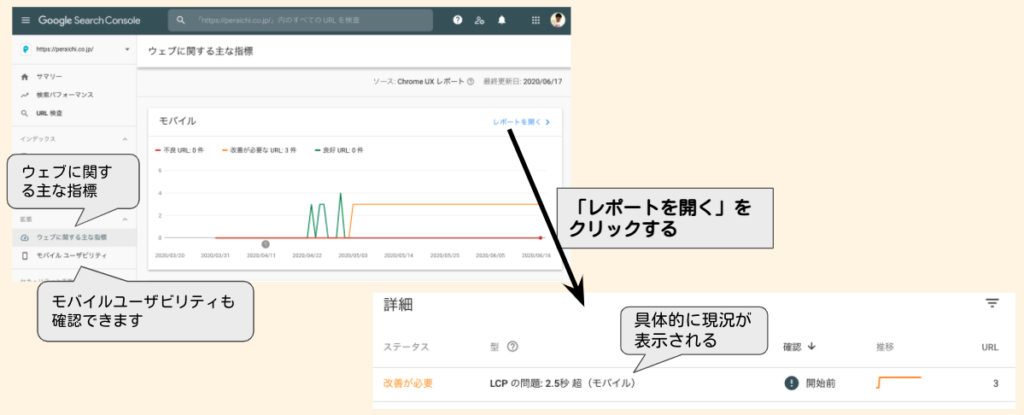Open the notifications bell

click(501, 20)
